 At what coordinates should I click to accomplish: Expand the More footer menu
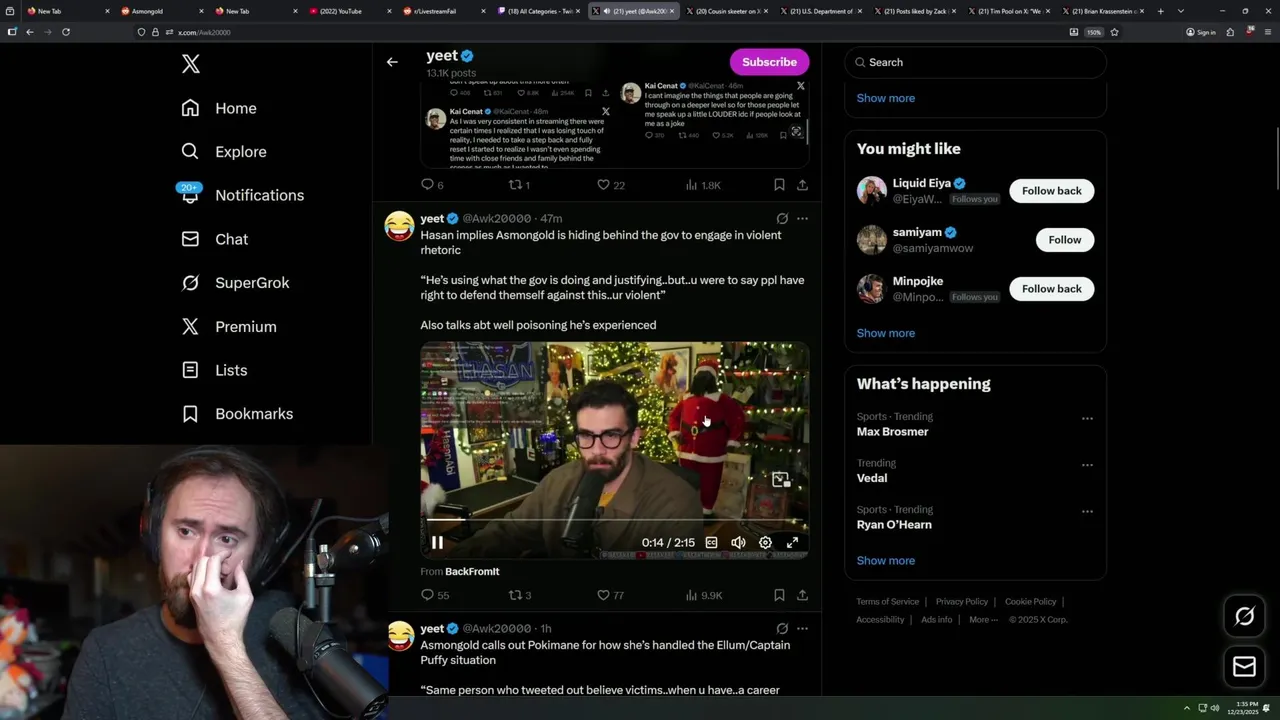tap(982, 620)
